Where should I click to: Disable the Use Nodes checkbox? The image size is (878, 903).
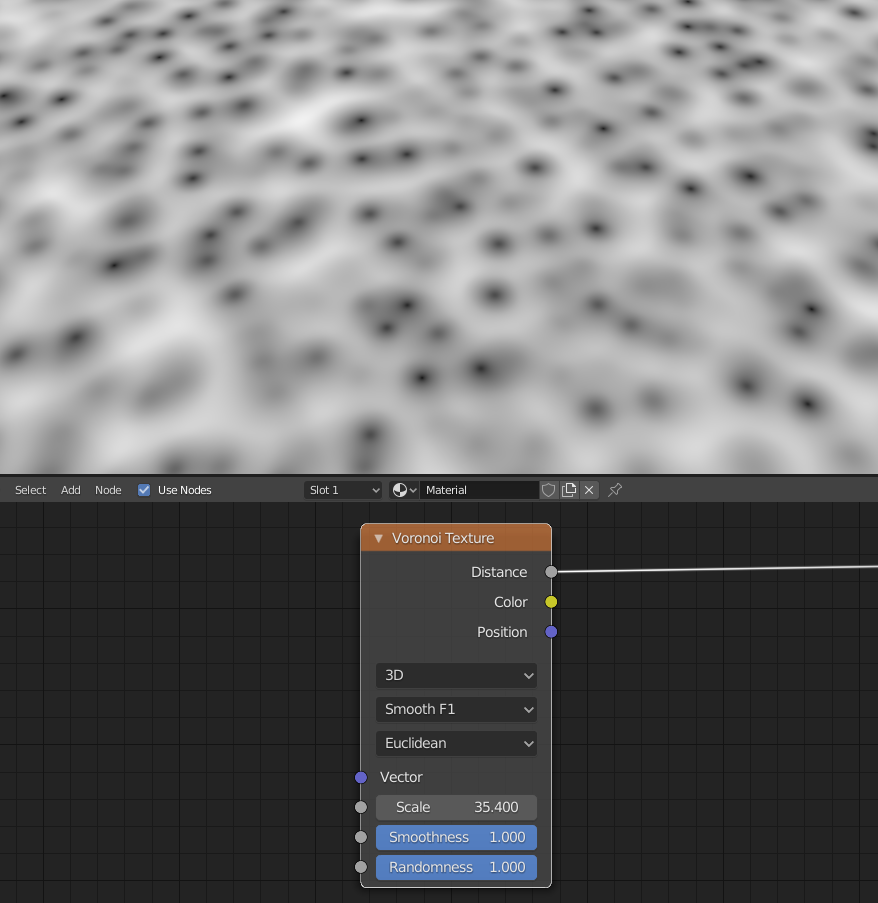pyautogui.click(x=143, y=490)
